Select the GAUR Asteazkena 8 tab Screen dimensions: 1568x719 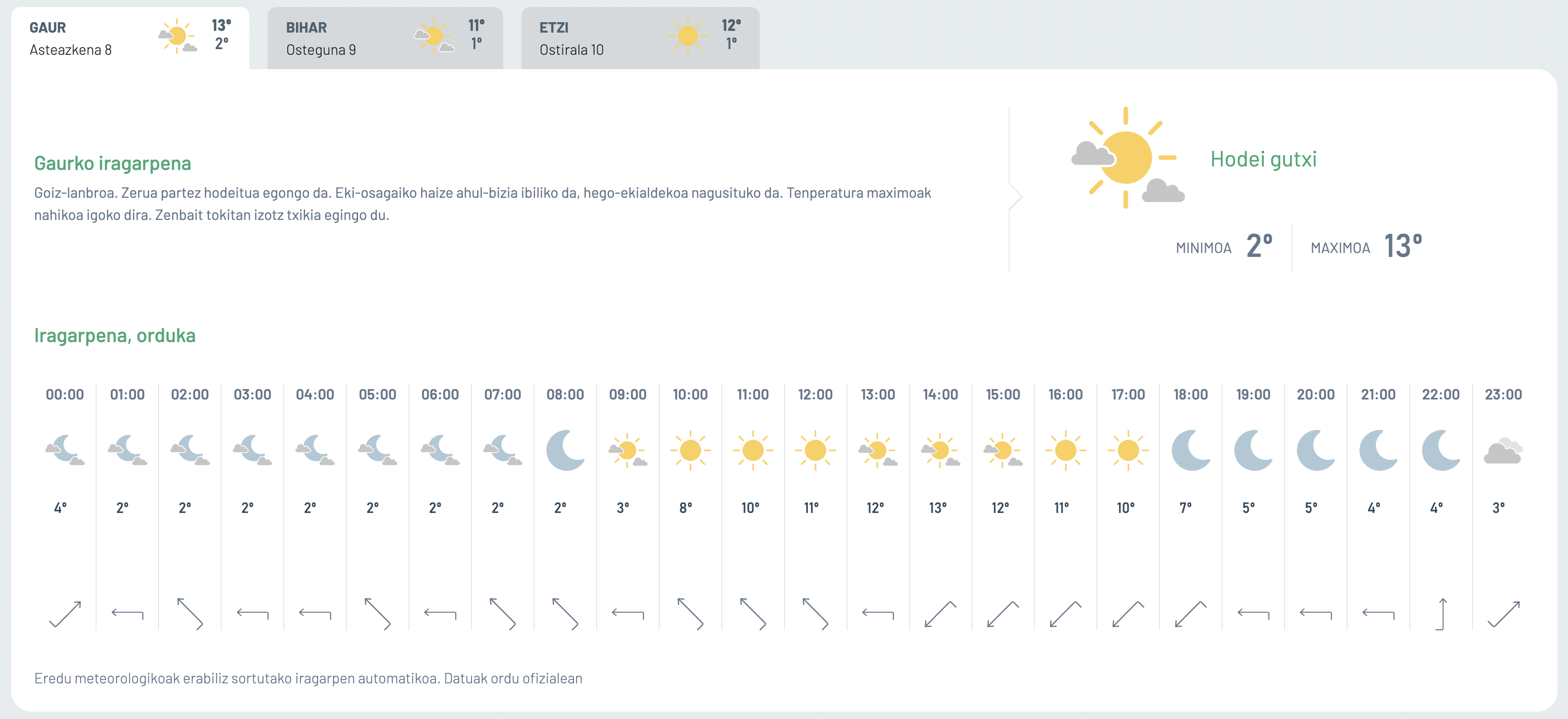click(x=130, y=38)
